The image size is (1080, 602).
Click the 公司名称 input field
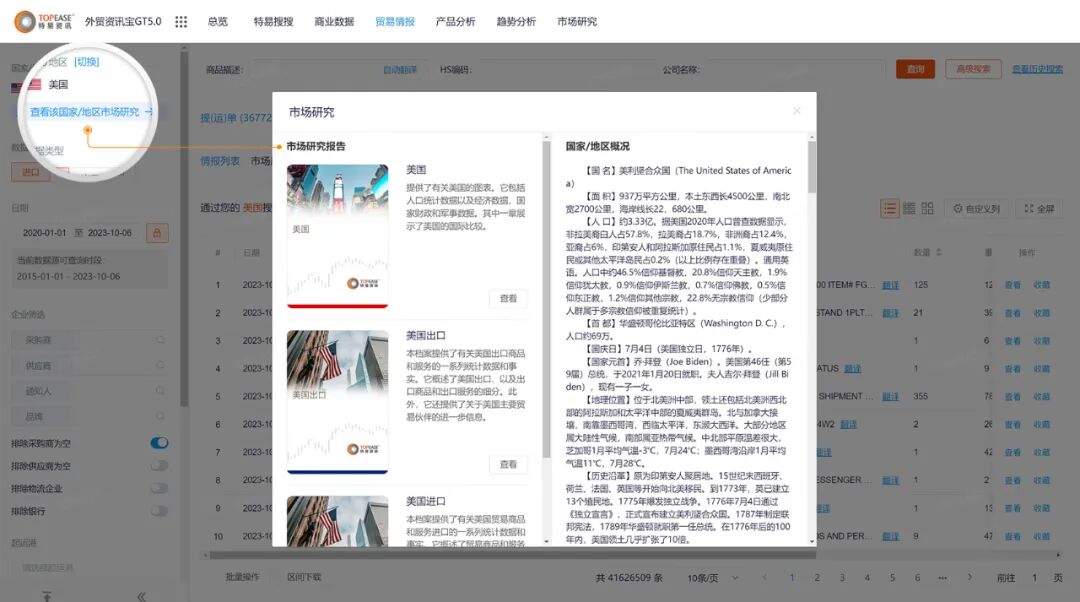point(793,70)
